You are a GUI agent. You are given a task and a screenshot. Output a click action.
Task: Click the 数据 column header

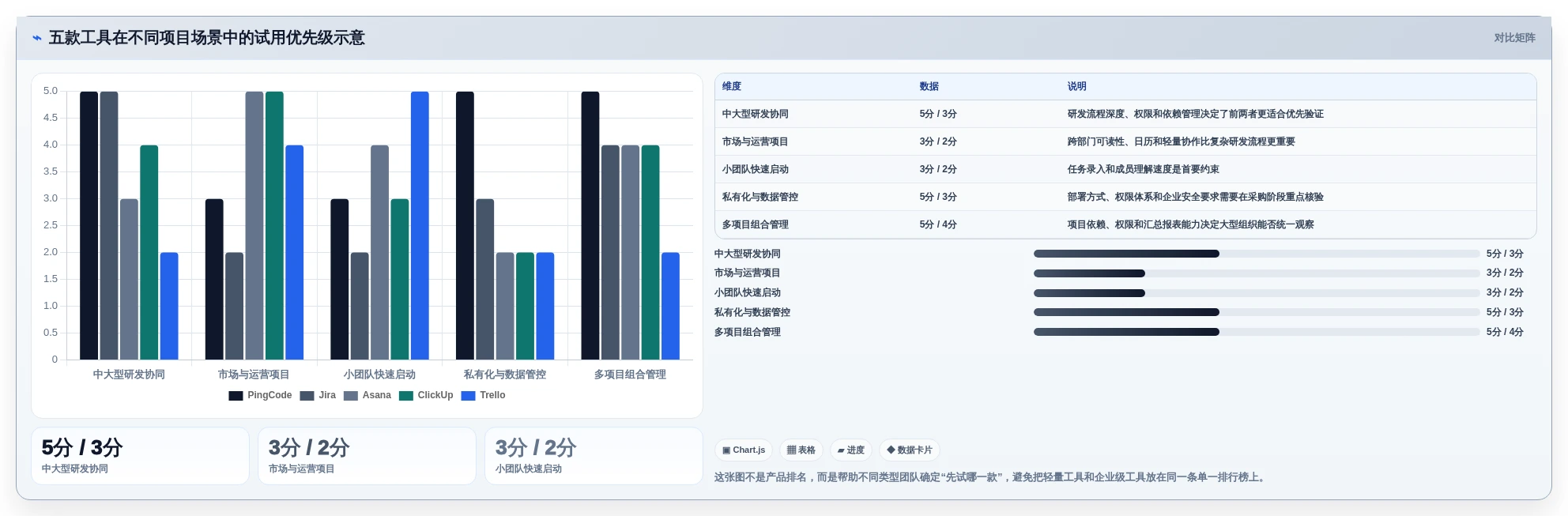pos(929,87)
